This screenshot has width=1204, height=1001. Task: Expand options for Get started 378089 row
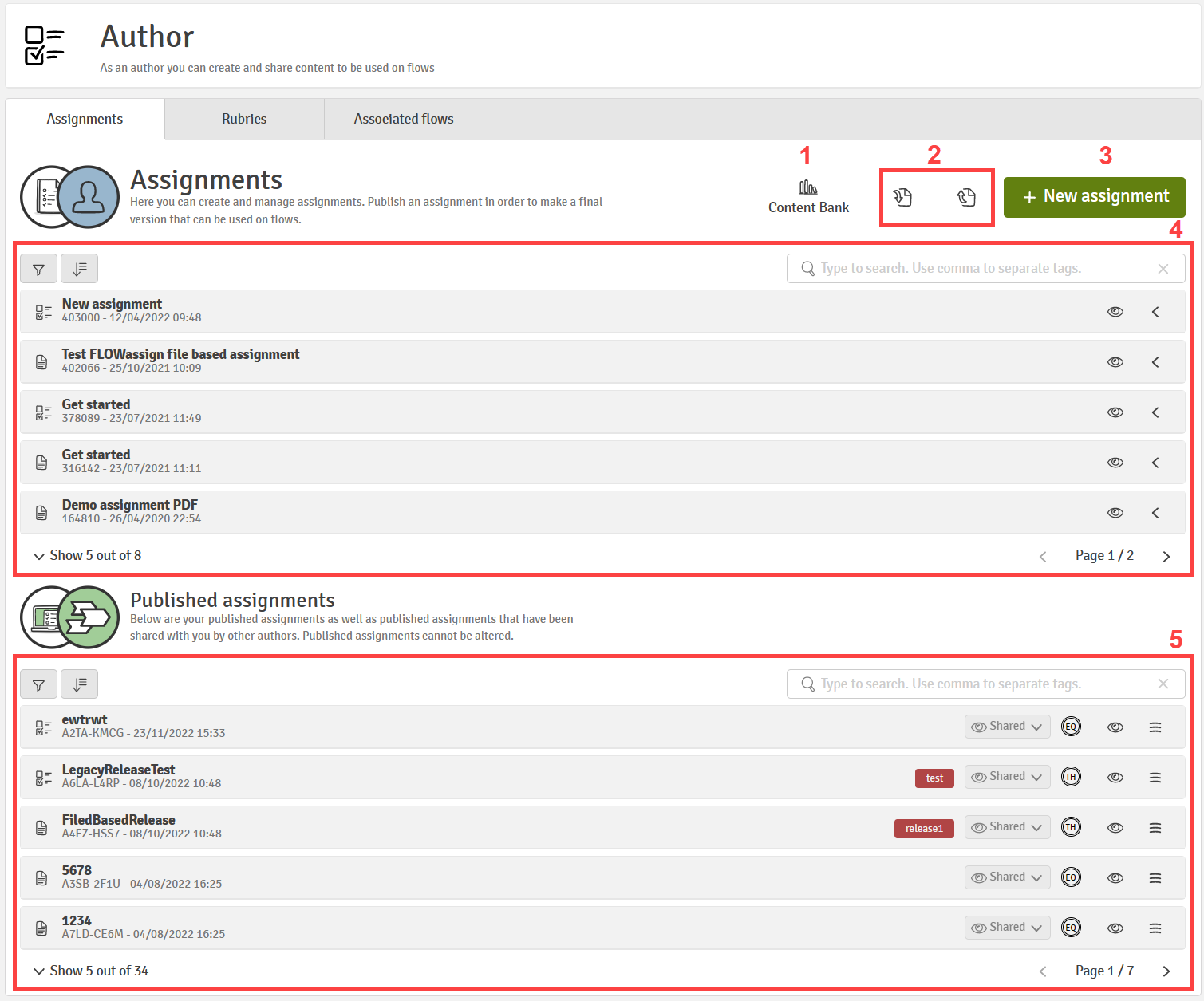pyautogui.click(x=1155, y=412)
